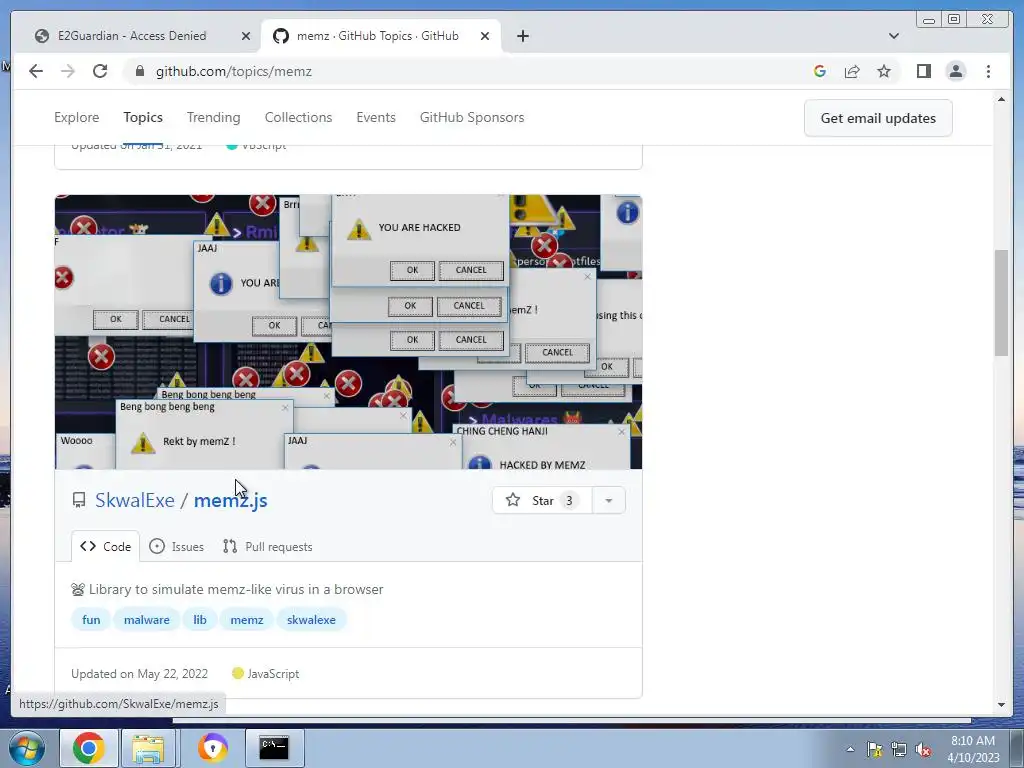Click the library description text
Image resolution: width=1024 pixels, height=768 pixels.
click(x=227, y=589)
